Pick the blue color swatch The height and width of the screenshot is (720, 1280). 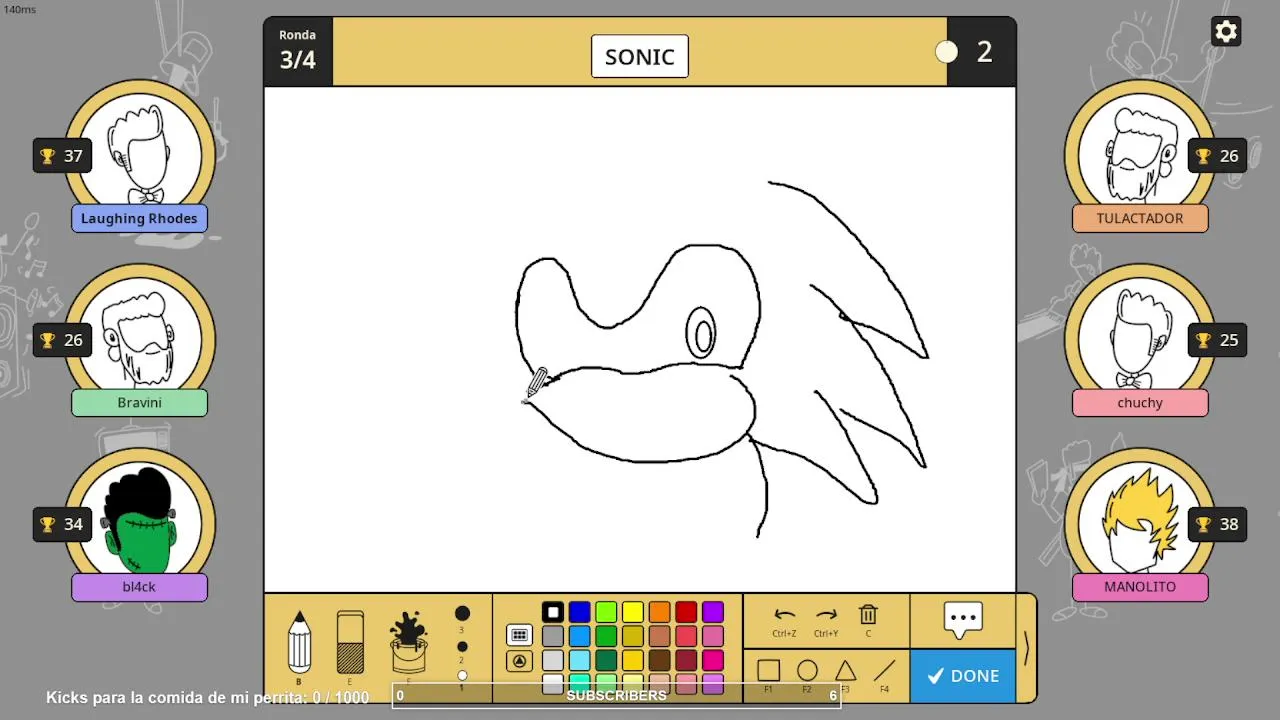point(580,612)
